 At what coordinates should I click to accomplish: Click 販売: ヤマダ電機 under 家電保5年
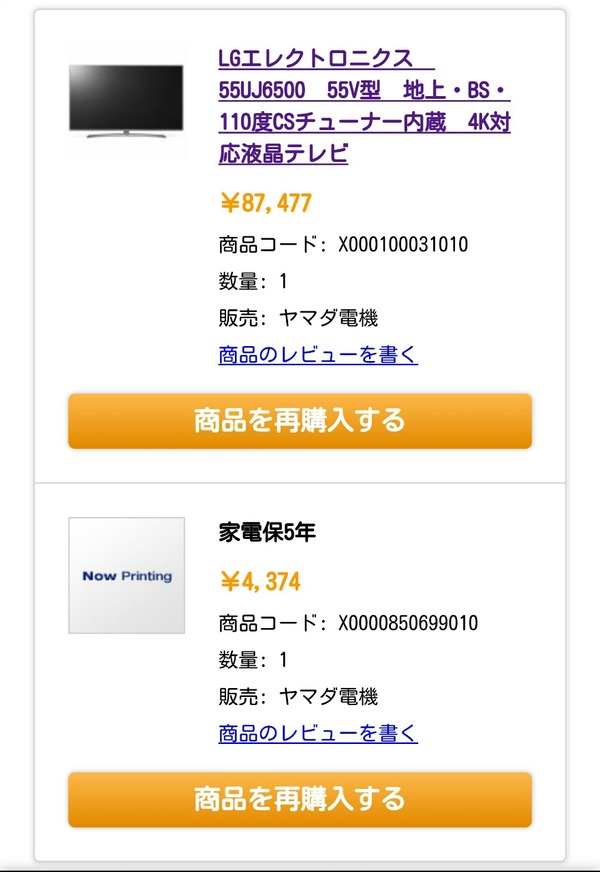click(298, 696)
